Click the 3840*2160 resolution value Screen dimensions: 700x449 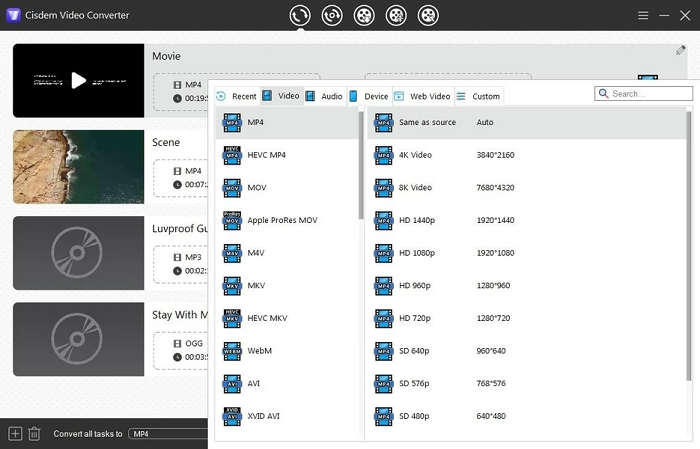[495, 155]
